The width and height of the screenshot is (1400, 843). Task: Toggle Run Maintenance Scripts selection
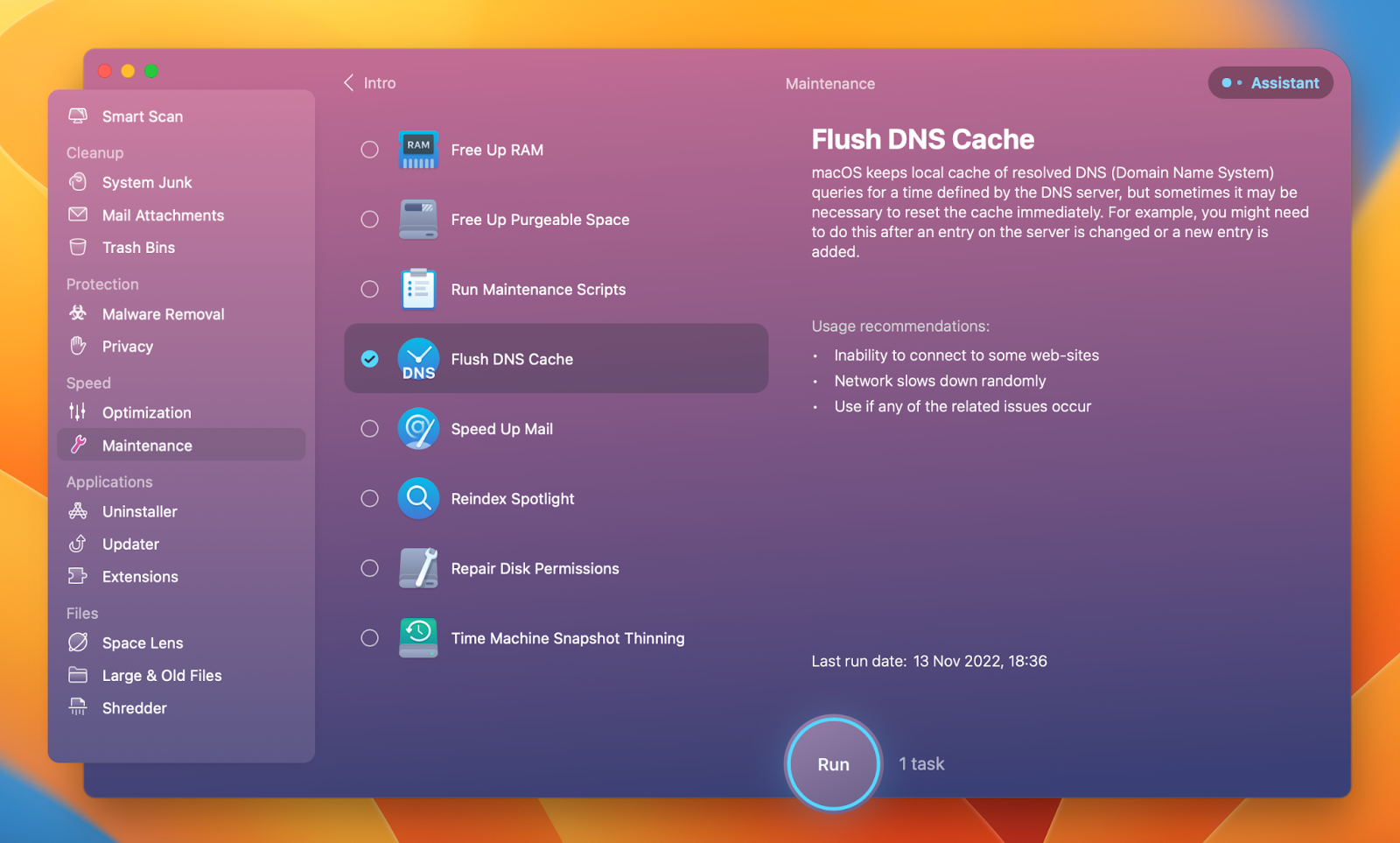tap(369, 289)
